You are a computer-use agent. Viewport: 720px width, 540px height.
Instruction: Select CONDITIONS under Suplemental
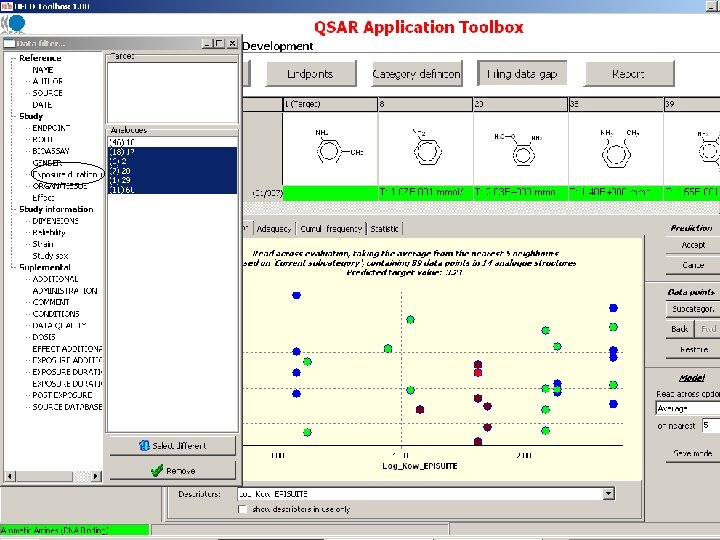[56, 314]
